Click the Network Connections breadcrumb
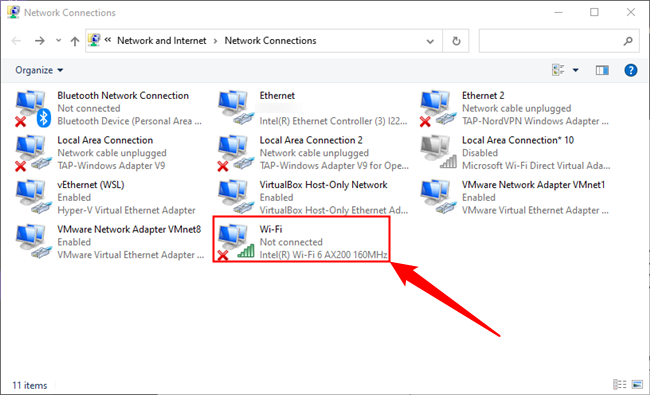This screenshot has width=650, height=395. [x=270, y=41]
